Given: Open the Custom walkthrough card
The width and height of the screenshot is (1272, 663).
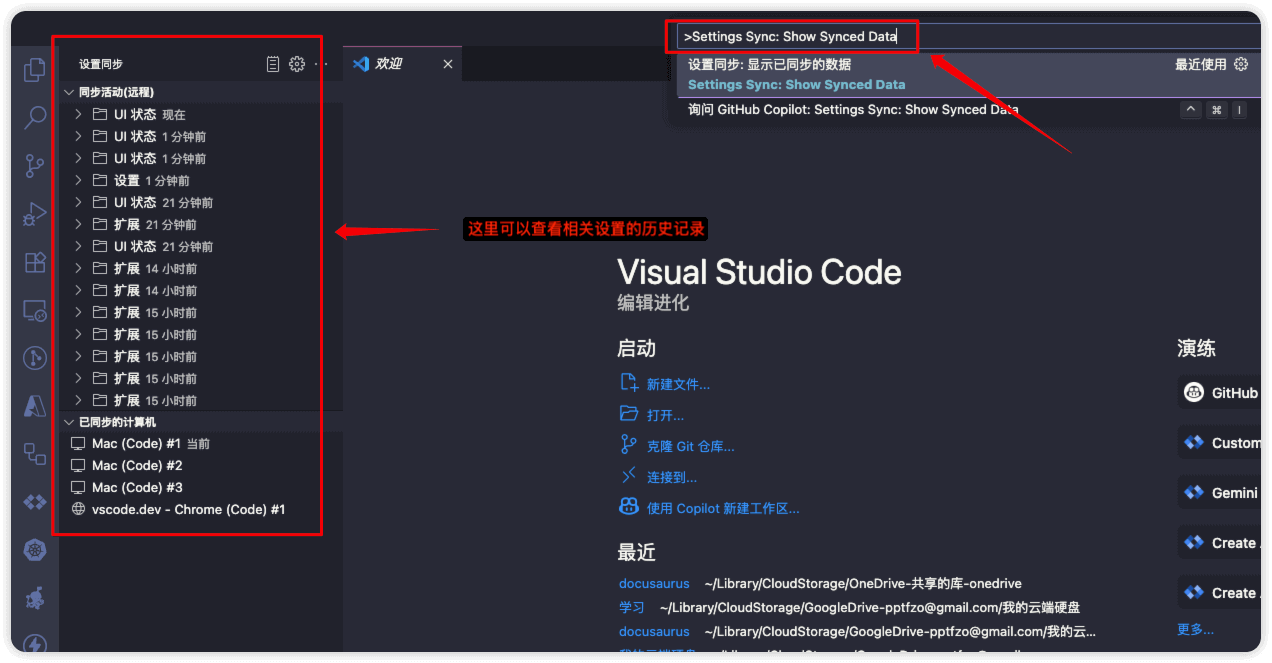Looking at the screenshot, I should pos(1219,442).
